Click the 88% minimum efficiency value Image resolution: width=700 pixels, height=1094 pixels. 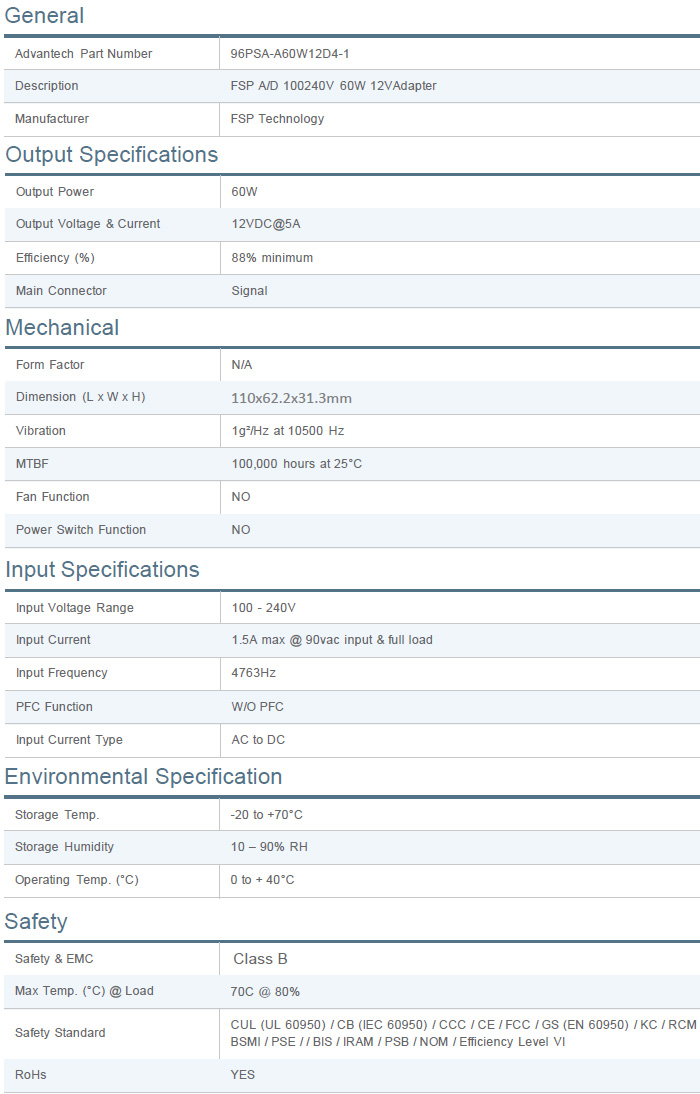(272, 258)
